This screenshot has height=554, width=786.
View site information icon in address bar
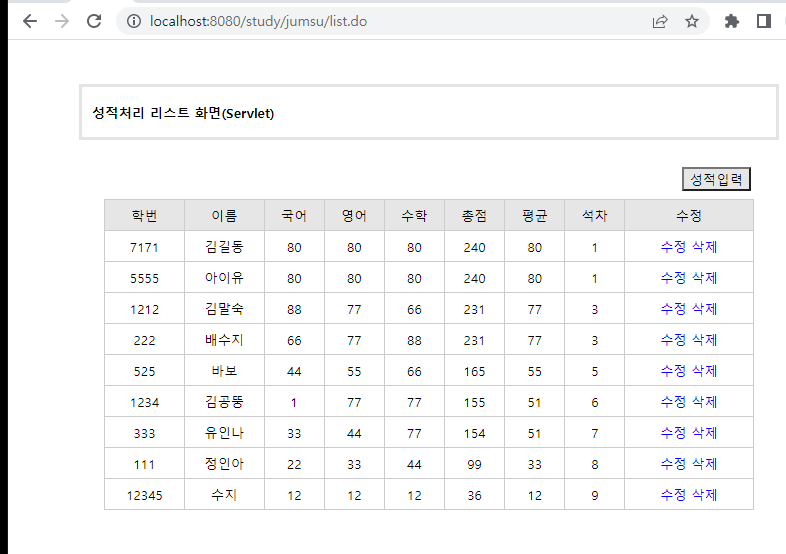[x=133, y=21]
